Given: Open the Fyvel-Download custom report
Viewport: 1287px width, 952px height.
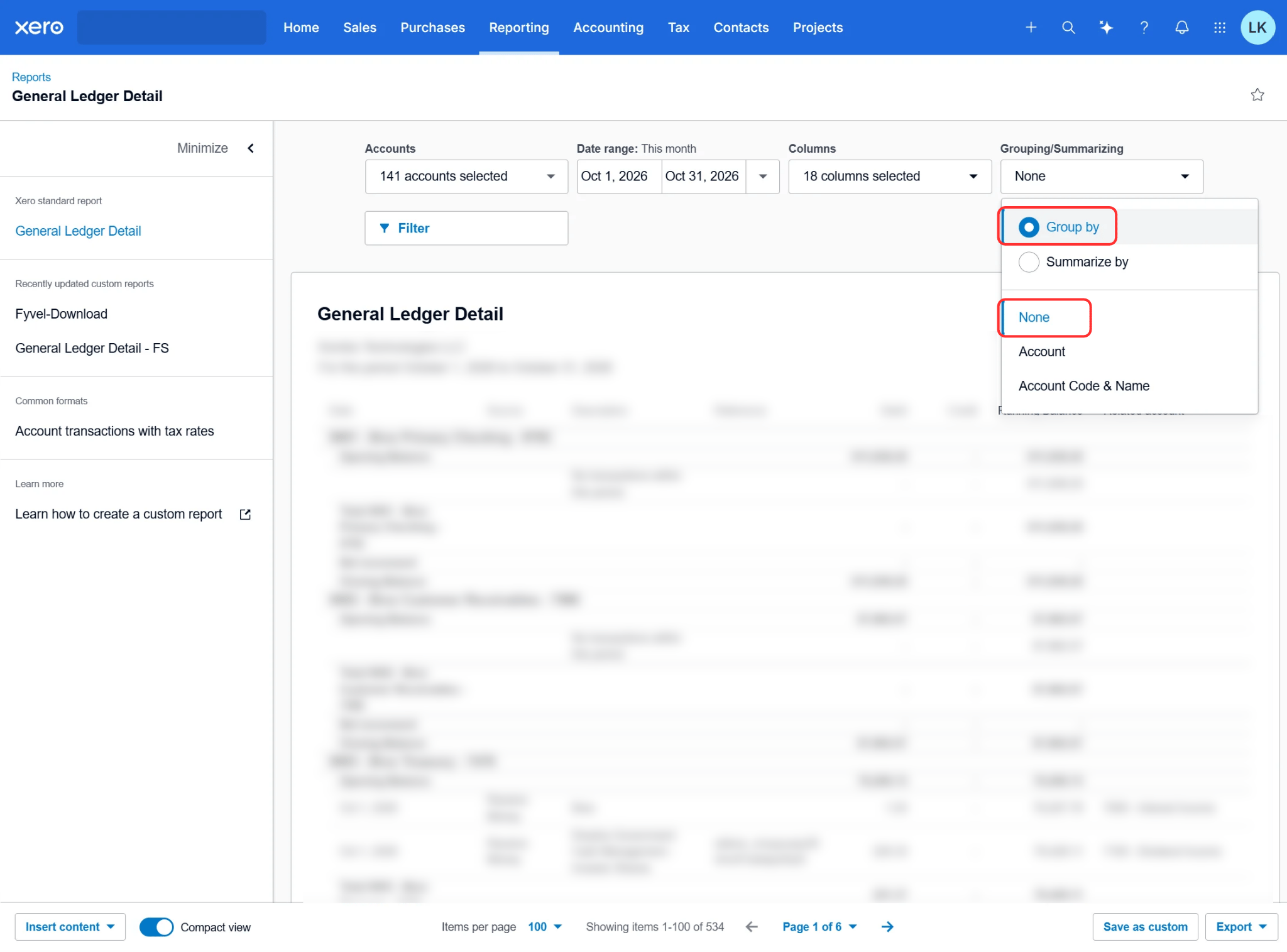Looking at the screenshot, I should [x=62, y=314].
